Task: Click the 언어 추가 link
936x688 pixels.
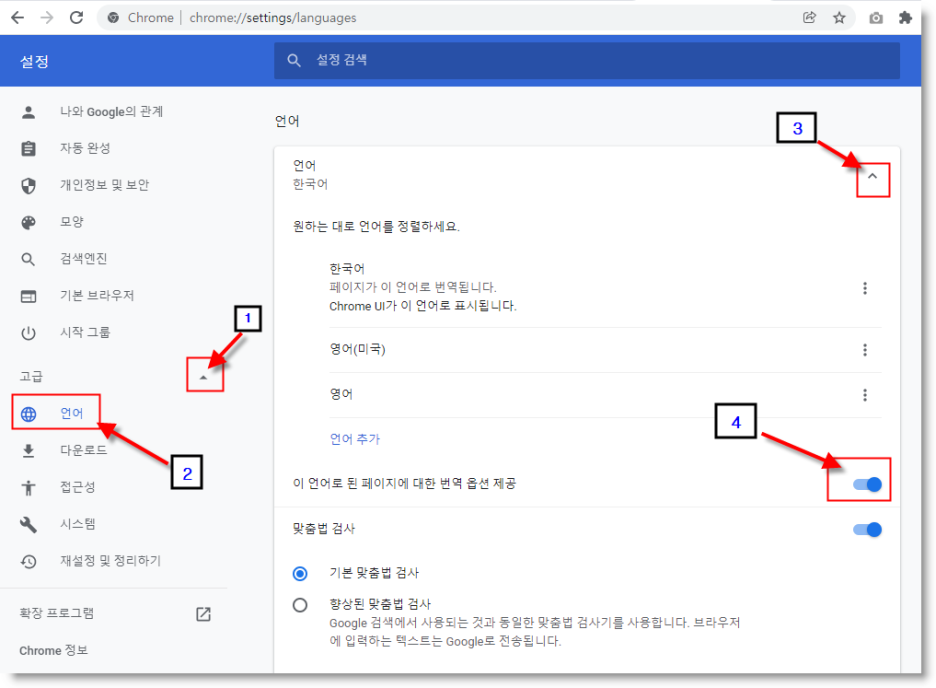Action: pos(355,440)
